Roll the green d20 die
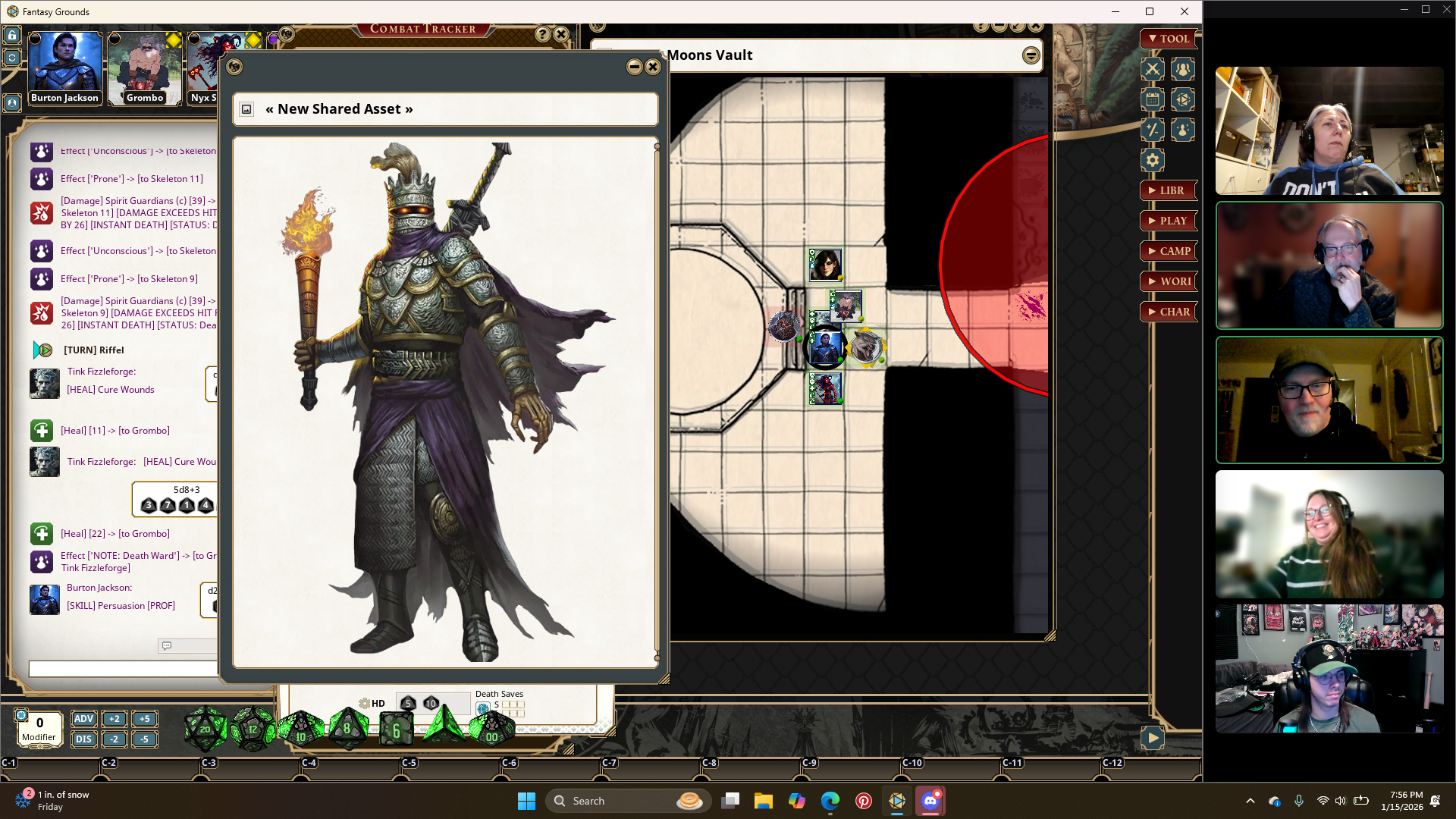1456x819 pixels. tap(206, 729)
